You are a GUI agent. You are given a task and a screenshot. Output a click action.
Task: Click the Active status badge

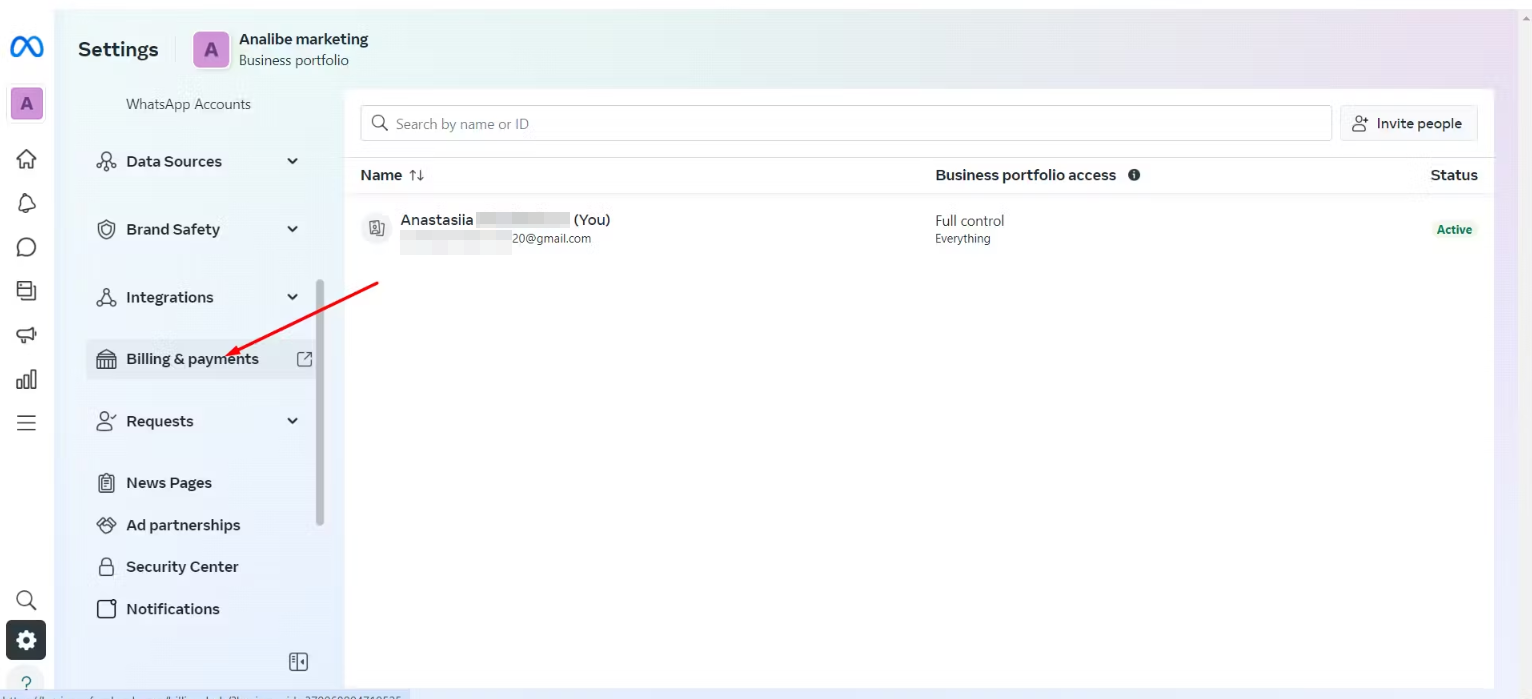(1454, 230)
